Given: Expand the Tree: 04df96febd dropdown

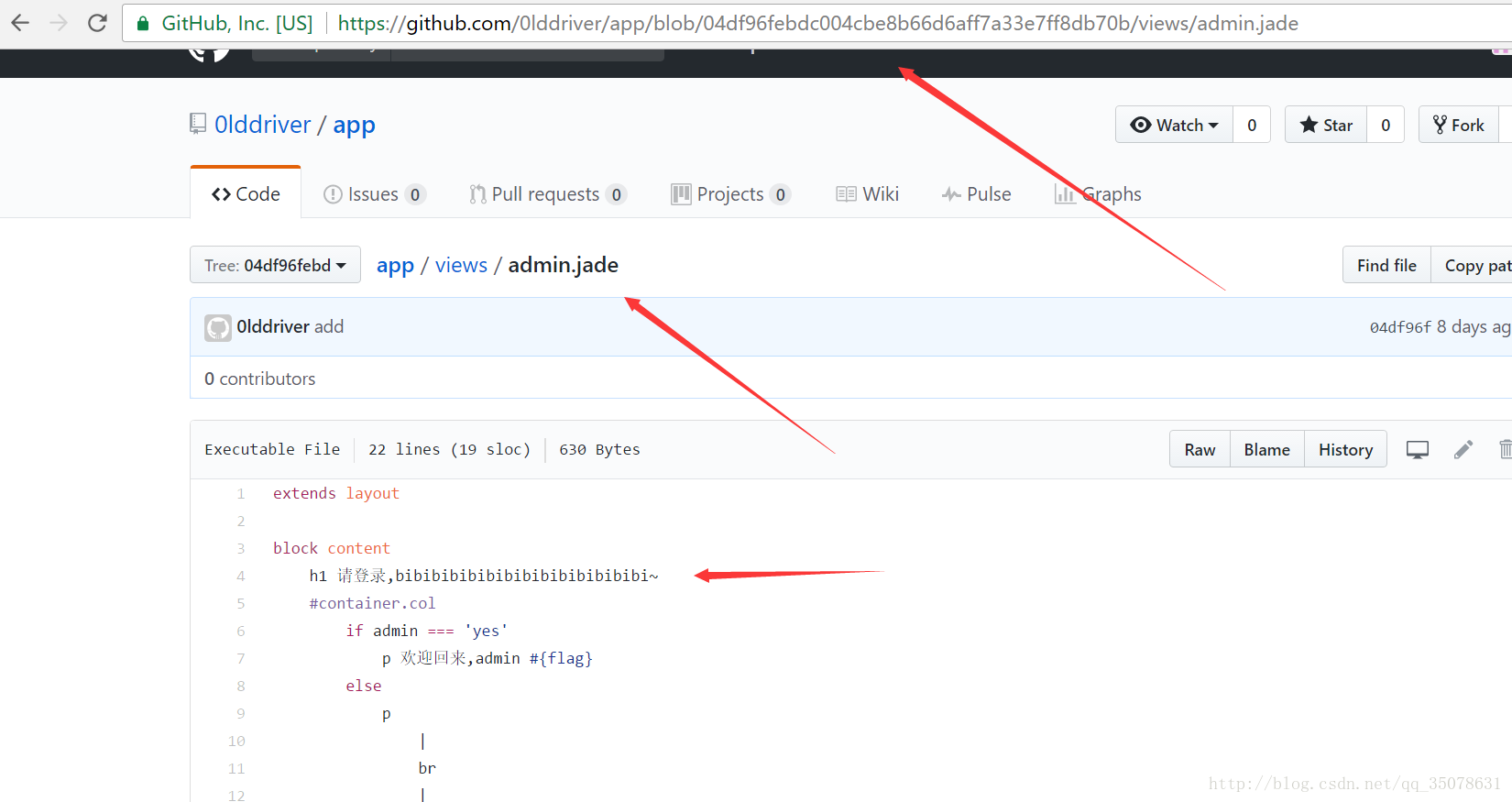Looking at the screenshot, I should pos(275,265).
